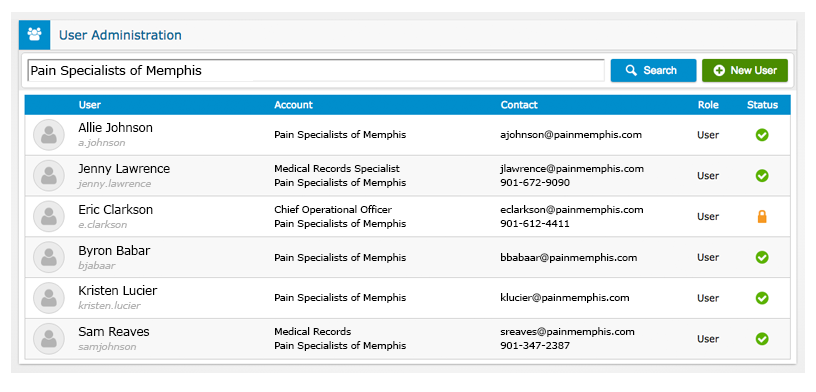The width and height of the screenshot is (816, 392).
Task: Click Sam Reaves's green status checkmark
Action: [x=762, y=339]
